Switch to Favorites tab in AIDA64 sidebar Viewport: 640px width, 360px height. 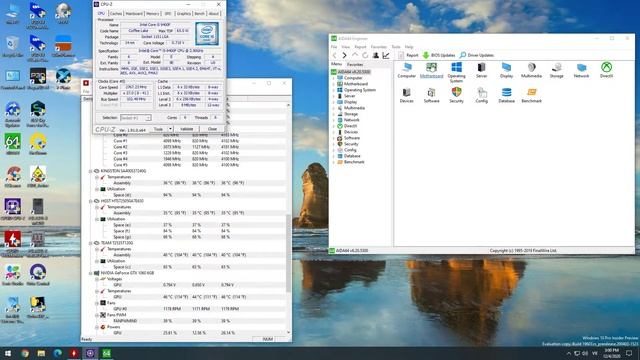point(355,64)
